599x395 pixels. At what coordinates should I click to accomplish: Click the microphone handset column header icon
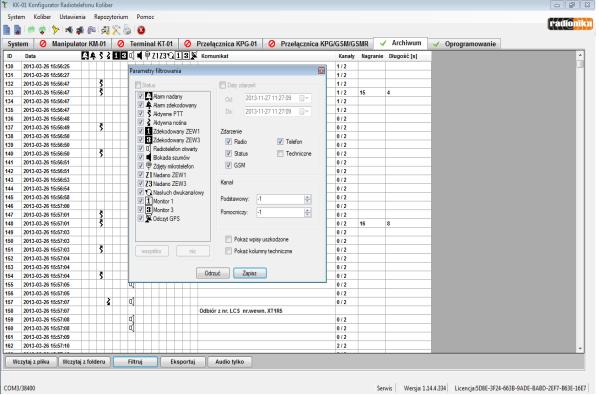pos(147,56)
